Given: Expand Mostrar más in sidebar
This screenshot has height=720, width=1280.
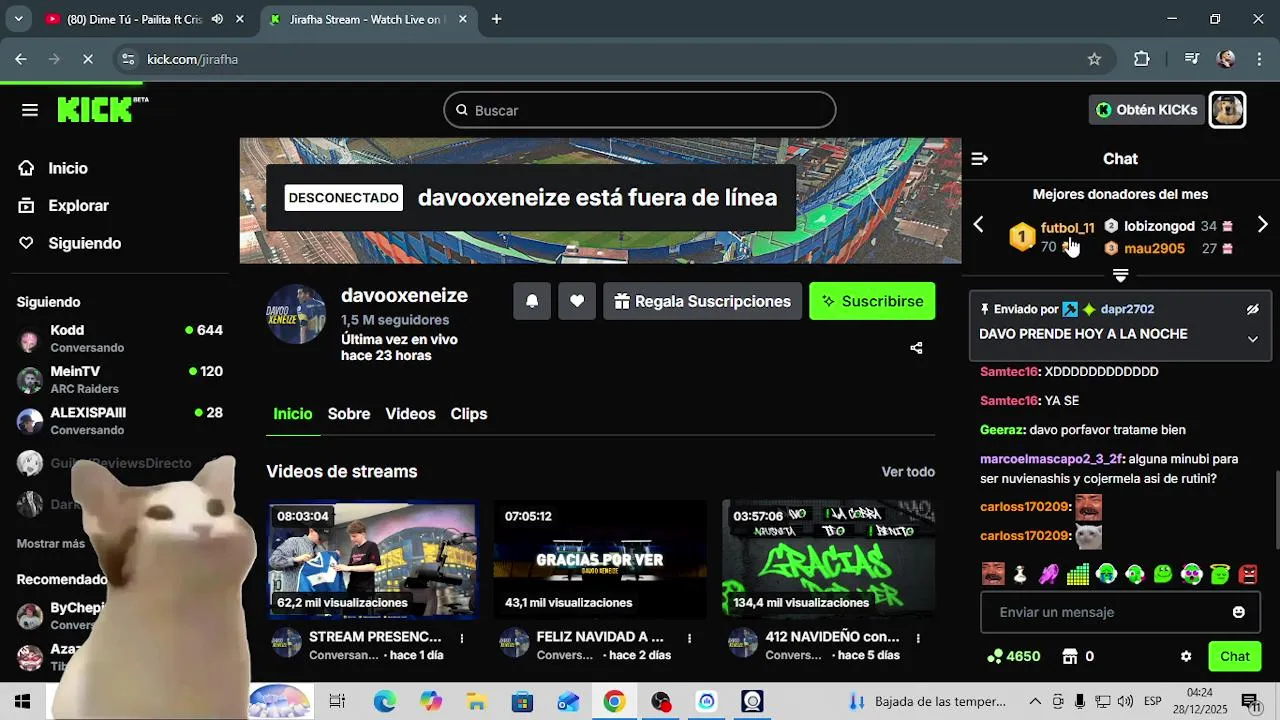Looking at the screenshot, I should tap(51, 544).
